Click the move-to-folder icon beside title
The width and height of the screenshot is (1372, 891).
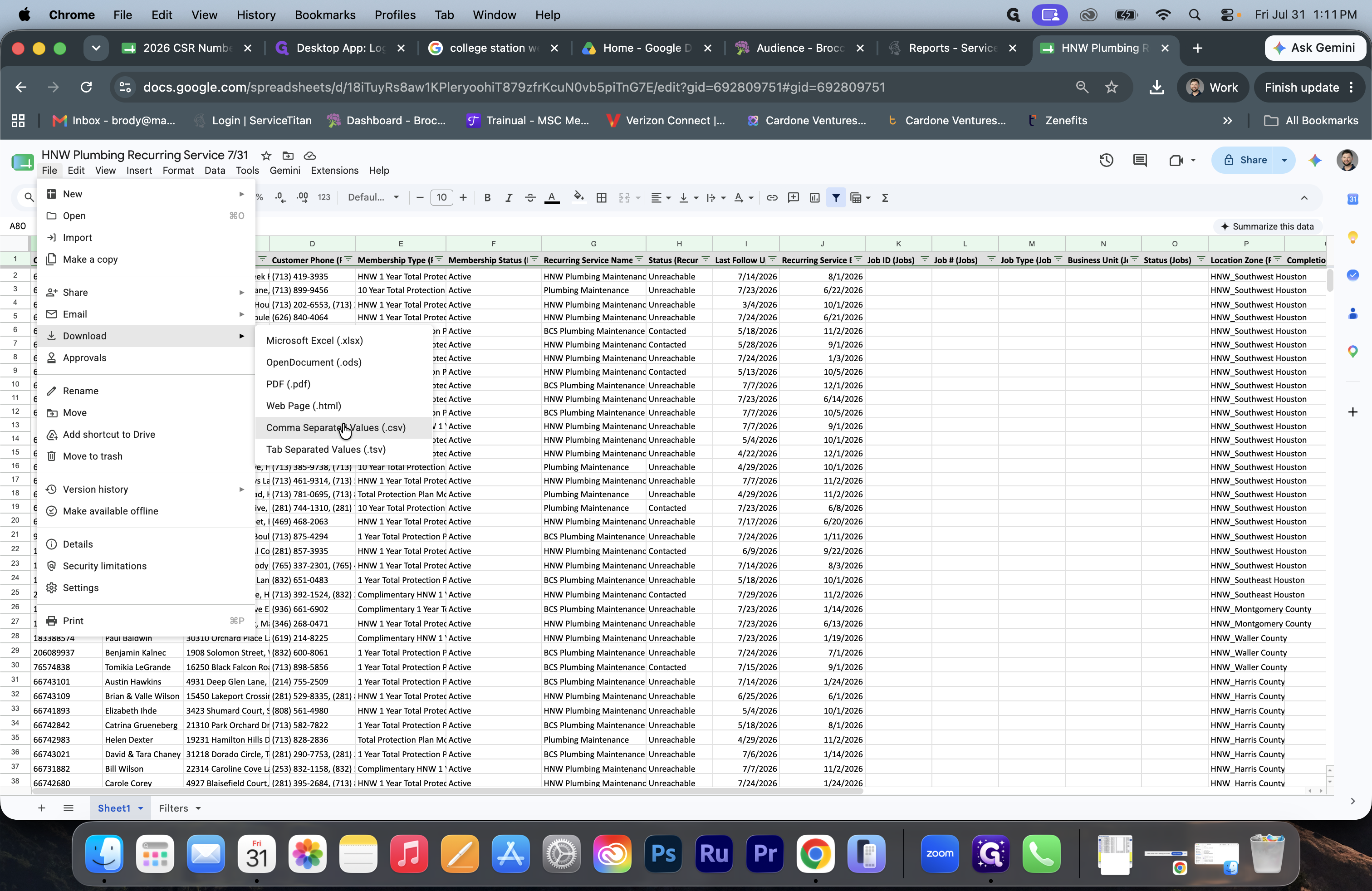(x=288, y=156)
